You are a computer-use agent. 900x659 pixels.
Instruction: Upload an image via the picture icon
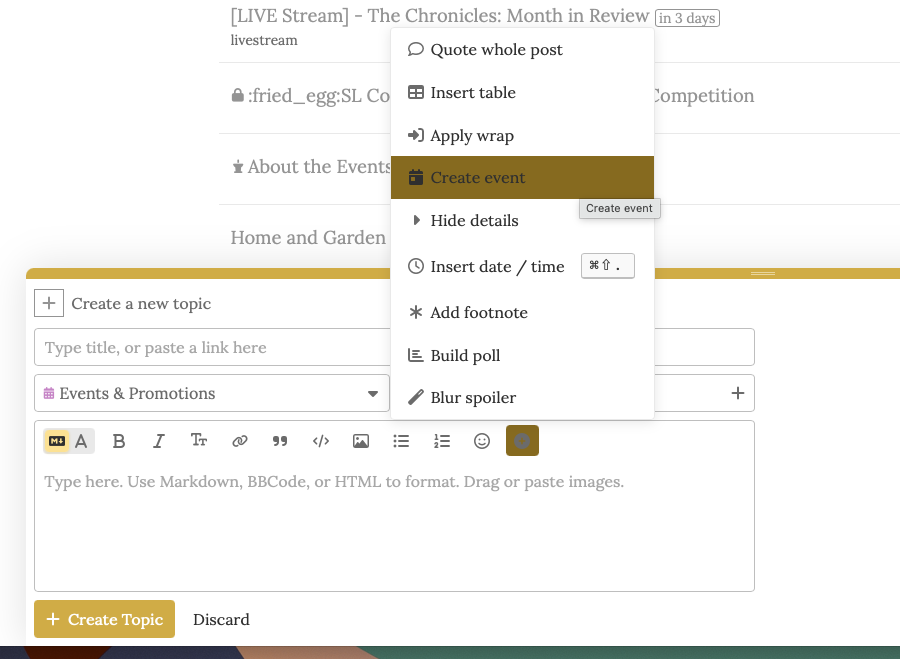click(x=361, y=441)
